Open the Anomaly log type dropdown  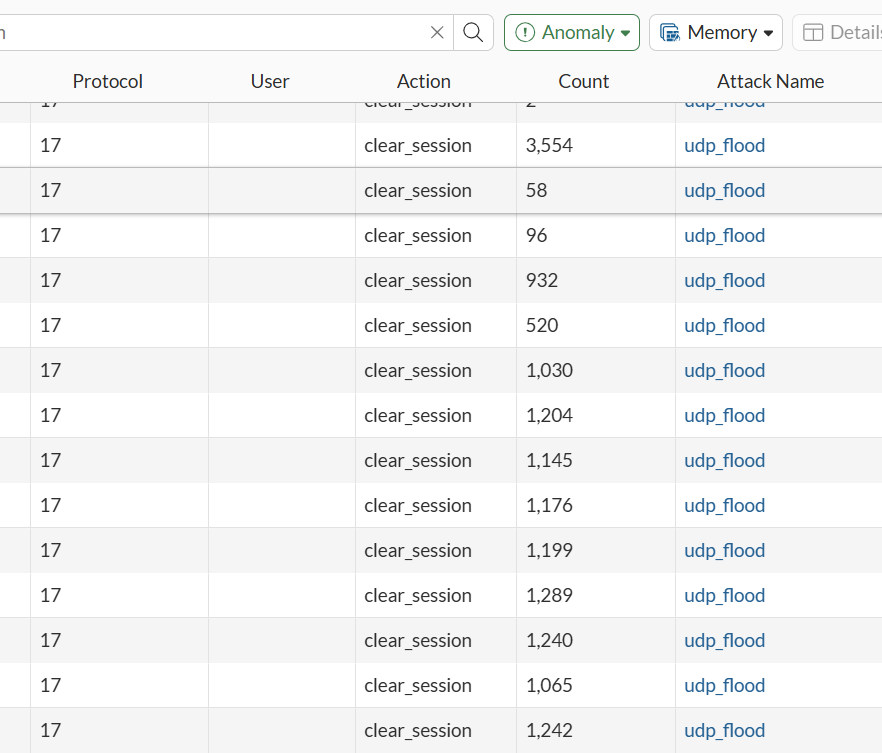pyautogui.click(x=572, y=33)
